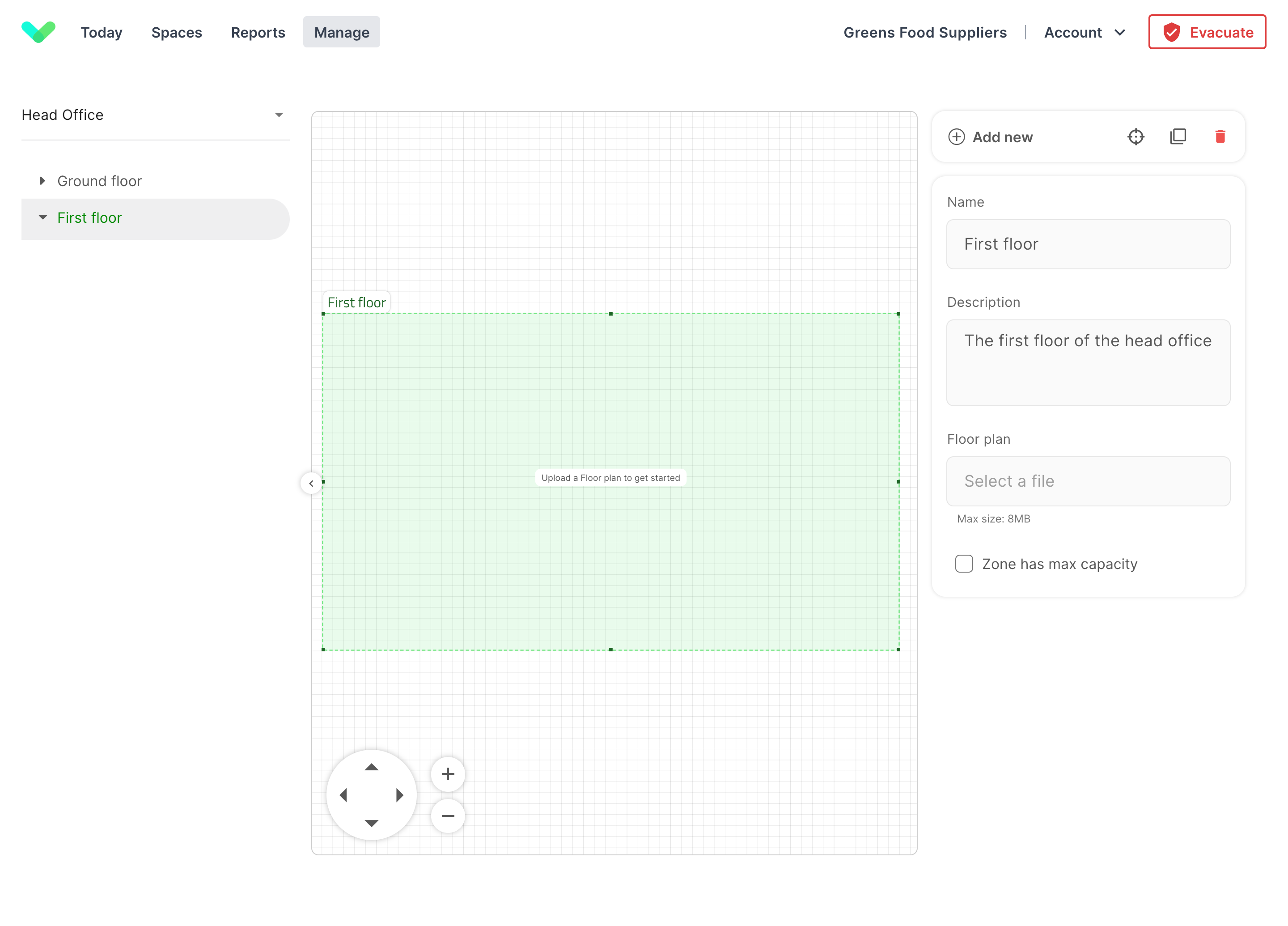Click the duplicate zone icon
Viewport: 1288px width, 926px height.
1178,137
